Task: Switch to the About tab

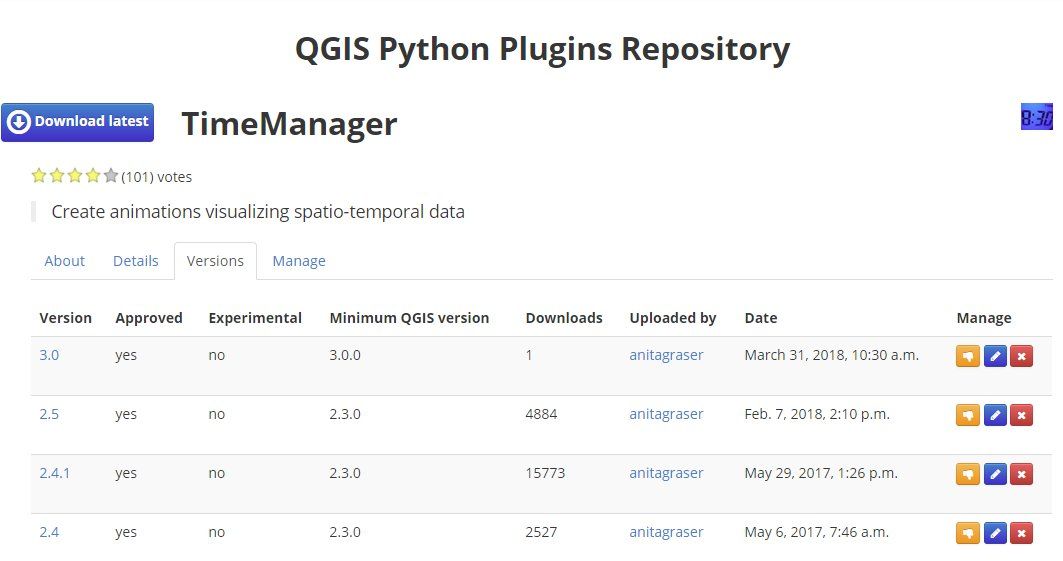Action: pos(64,261)
